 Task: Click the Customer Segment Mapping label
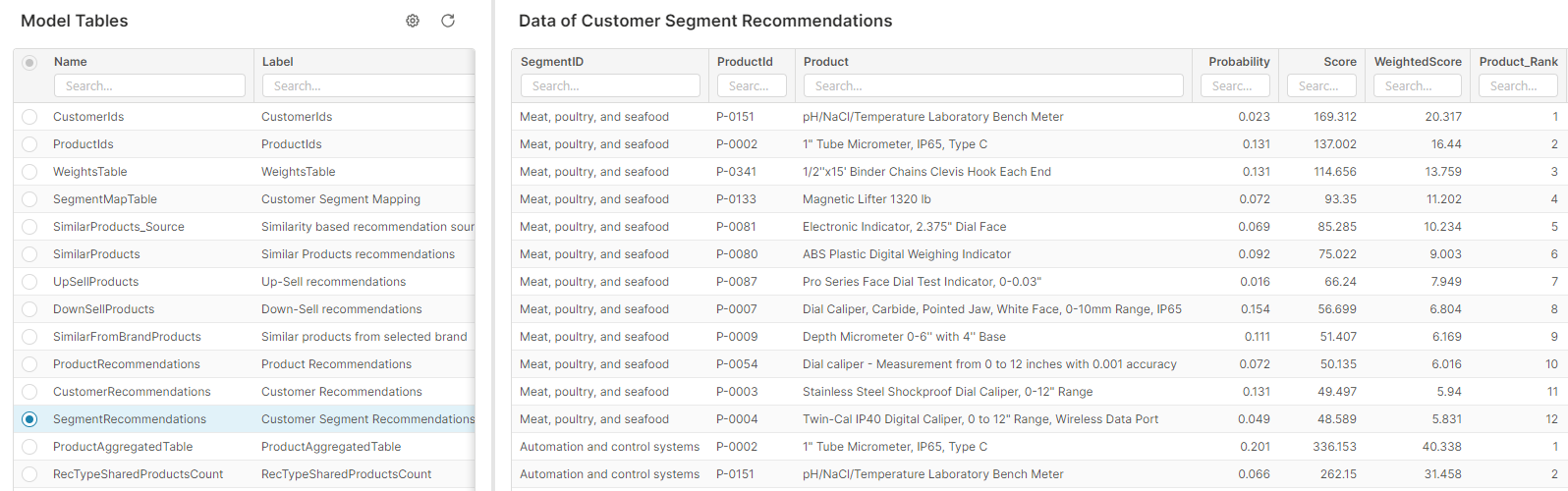(x=341, y=199)
